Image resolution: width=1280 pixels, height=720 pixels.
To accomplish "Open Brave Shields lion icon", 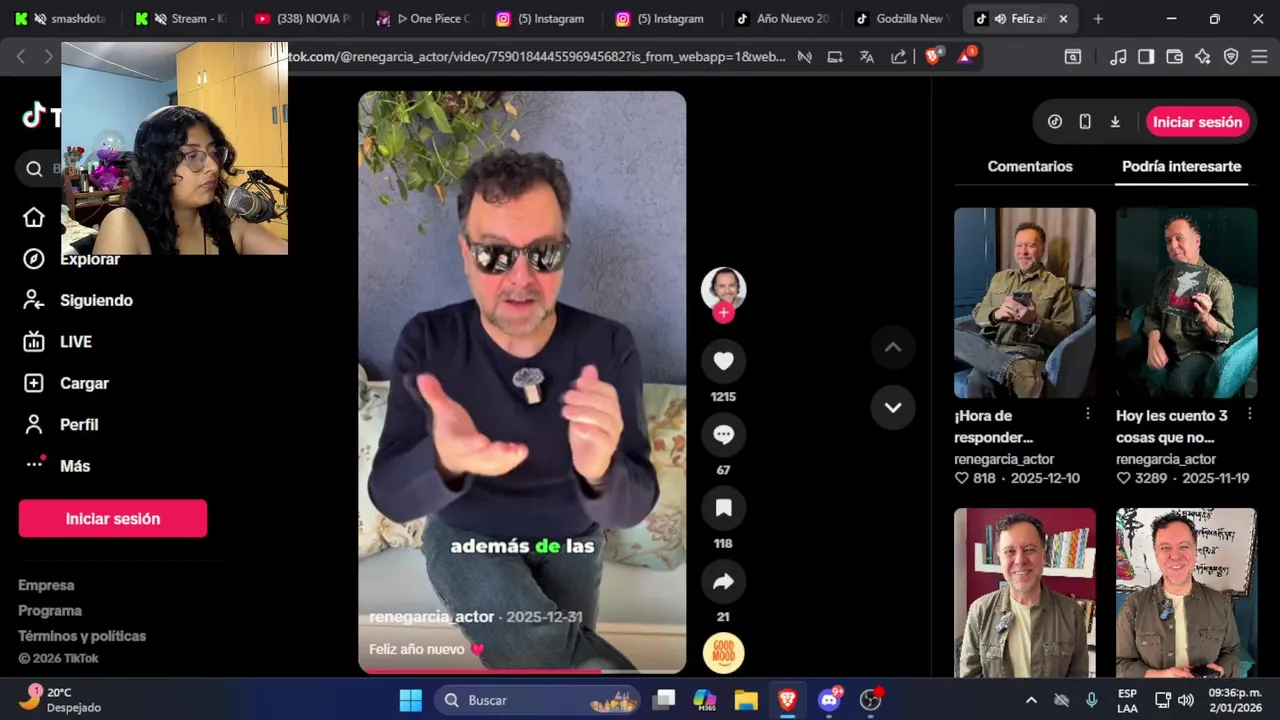I will [x=933, y=56].
